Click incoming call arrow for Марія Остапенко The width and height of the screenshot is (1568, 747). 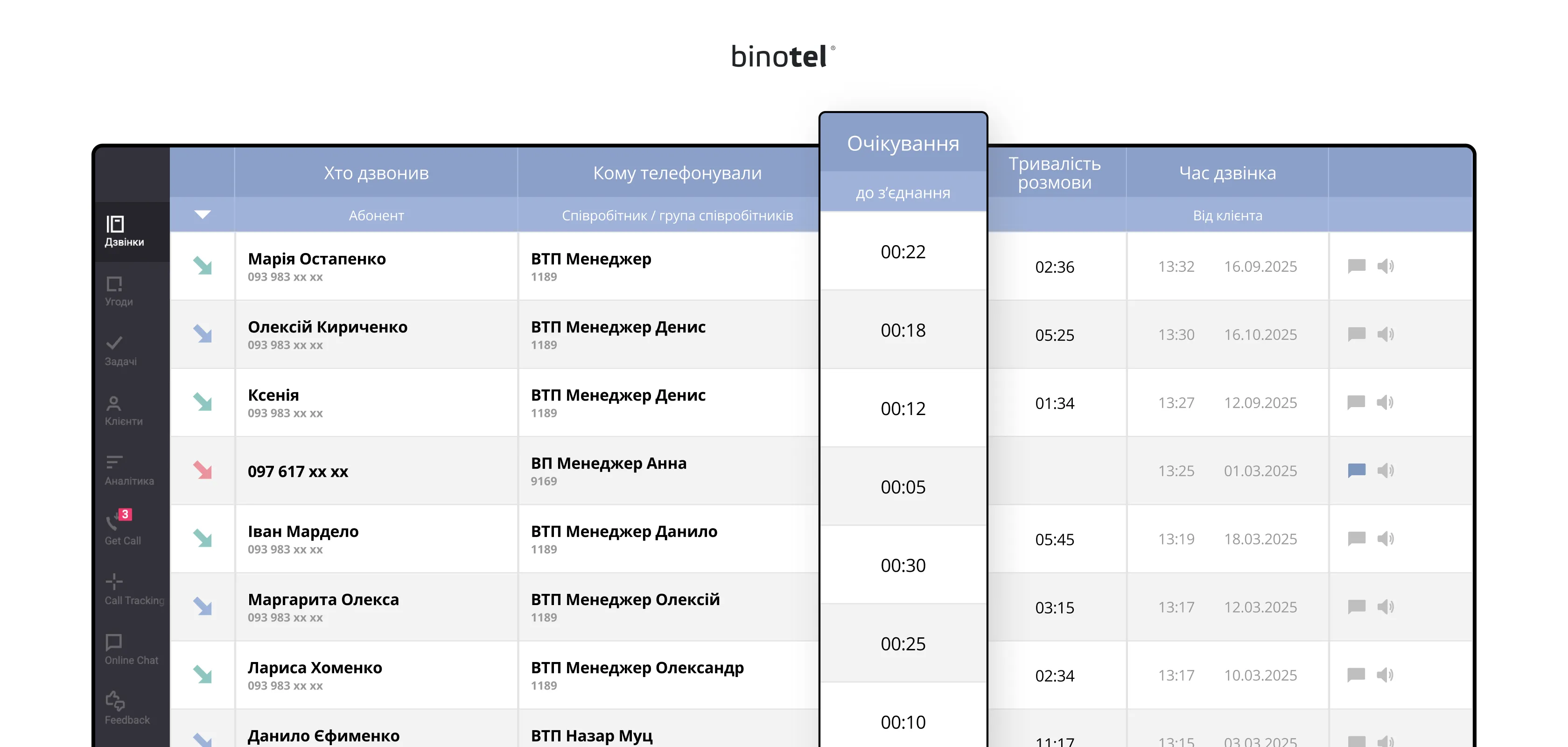pyautogui.click(x=203, y=266)
